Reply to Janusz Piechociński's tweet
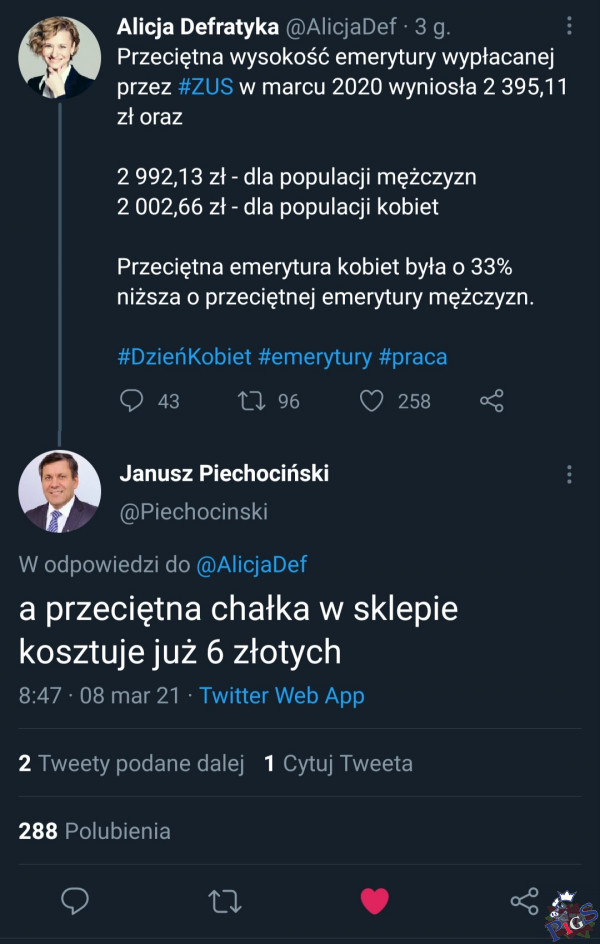The image size is (600, 944). [75, 901]
